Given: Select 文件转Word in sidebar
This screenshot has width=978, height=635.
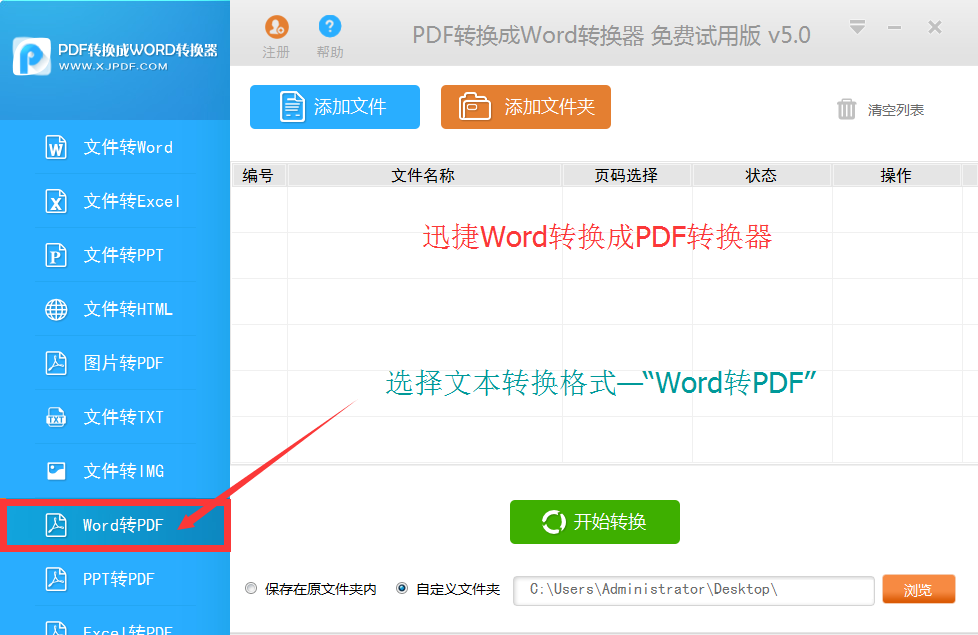Looking at the screenshot, I should pyautogui.click(x=115, y=148).
